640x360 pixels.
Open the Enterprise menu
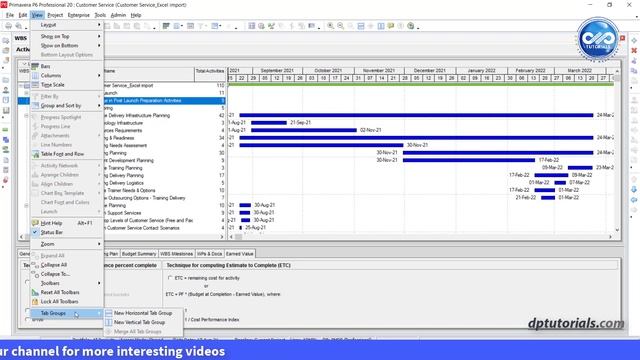click(79, 15)
